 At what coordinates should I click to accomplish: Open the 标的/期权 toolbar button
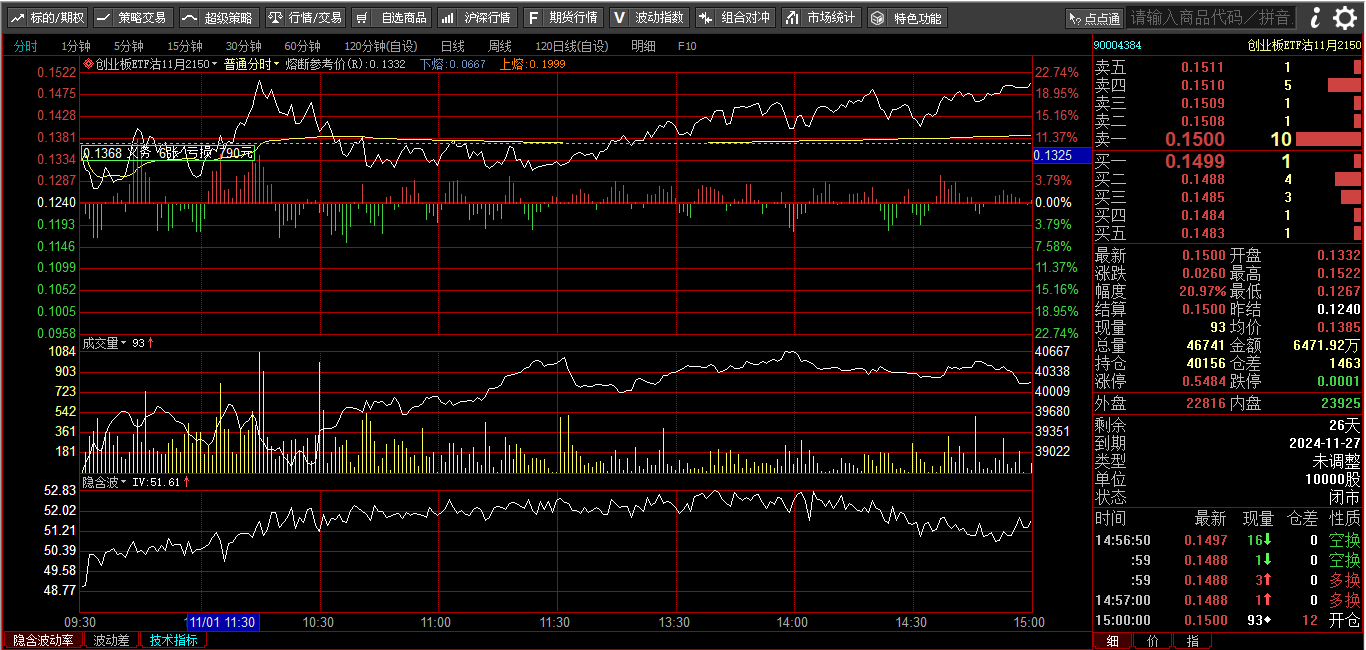pyautogui.click(x=47, y=18)
